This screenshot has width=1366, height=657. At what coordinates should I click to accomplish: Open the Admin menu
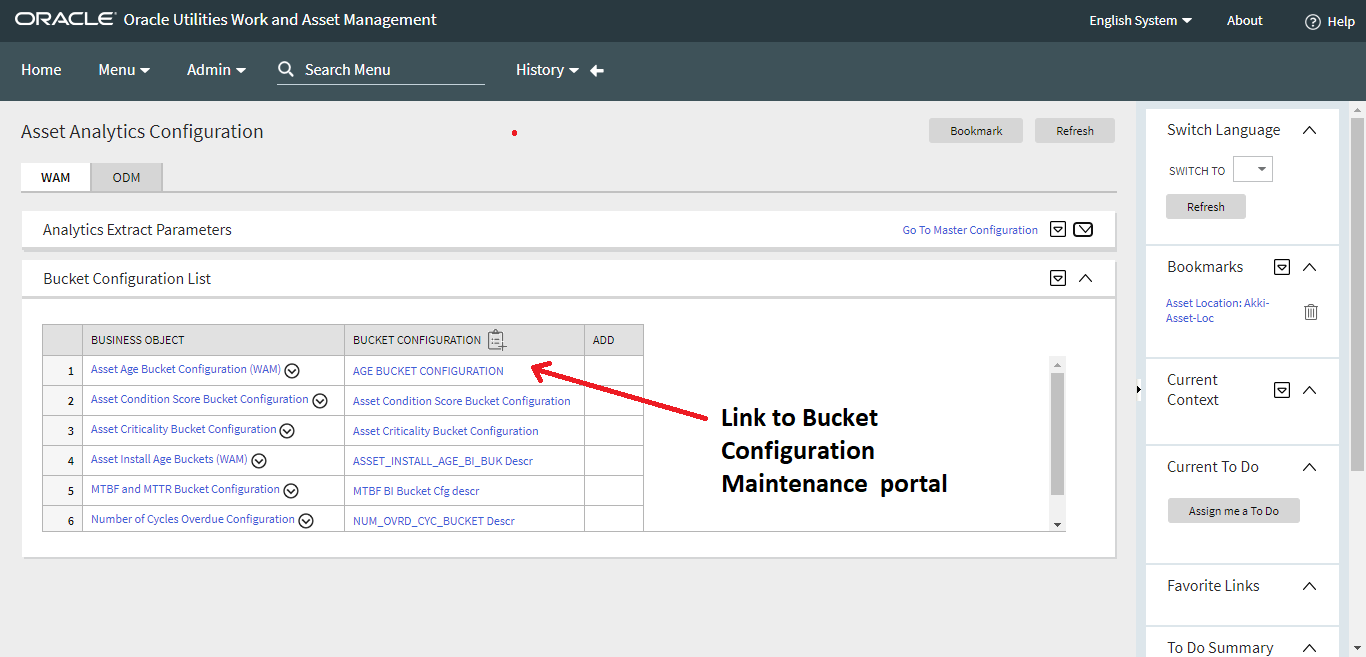coord(216,70)
